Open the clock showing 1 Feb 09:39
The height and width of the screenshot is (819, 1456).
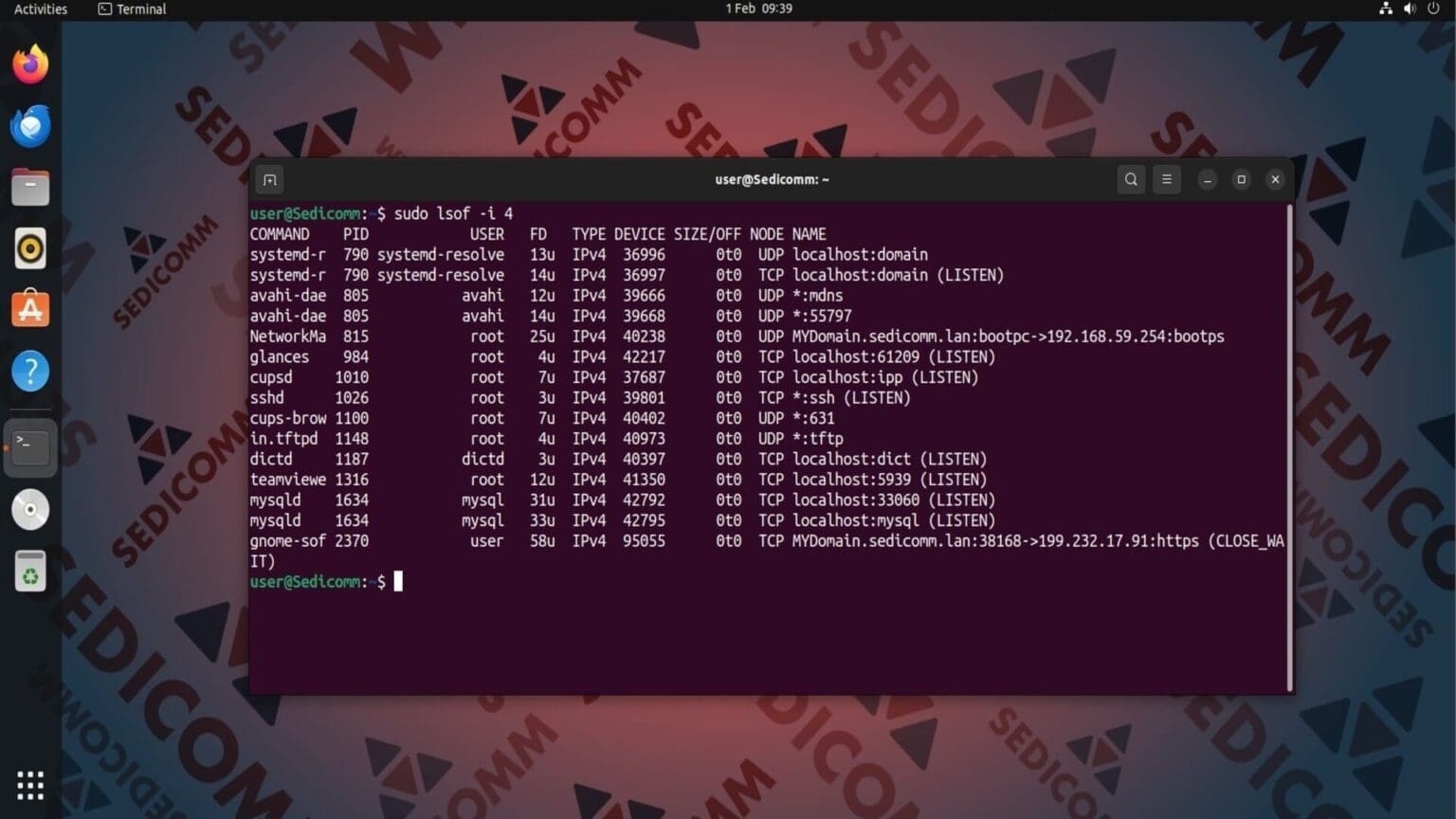(759, 9)
